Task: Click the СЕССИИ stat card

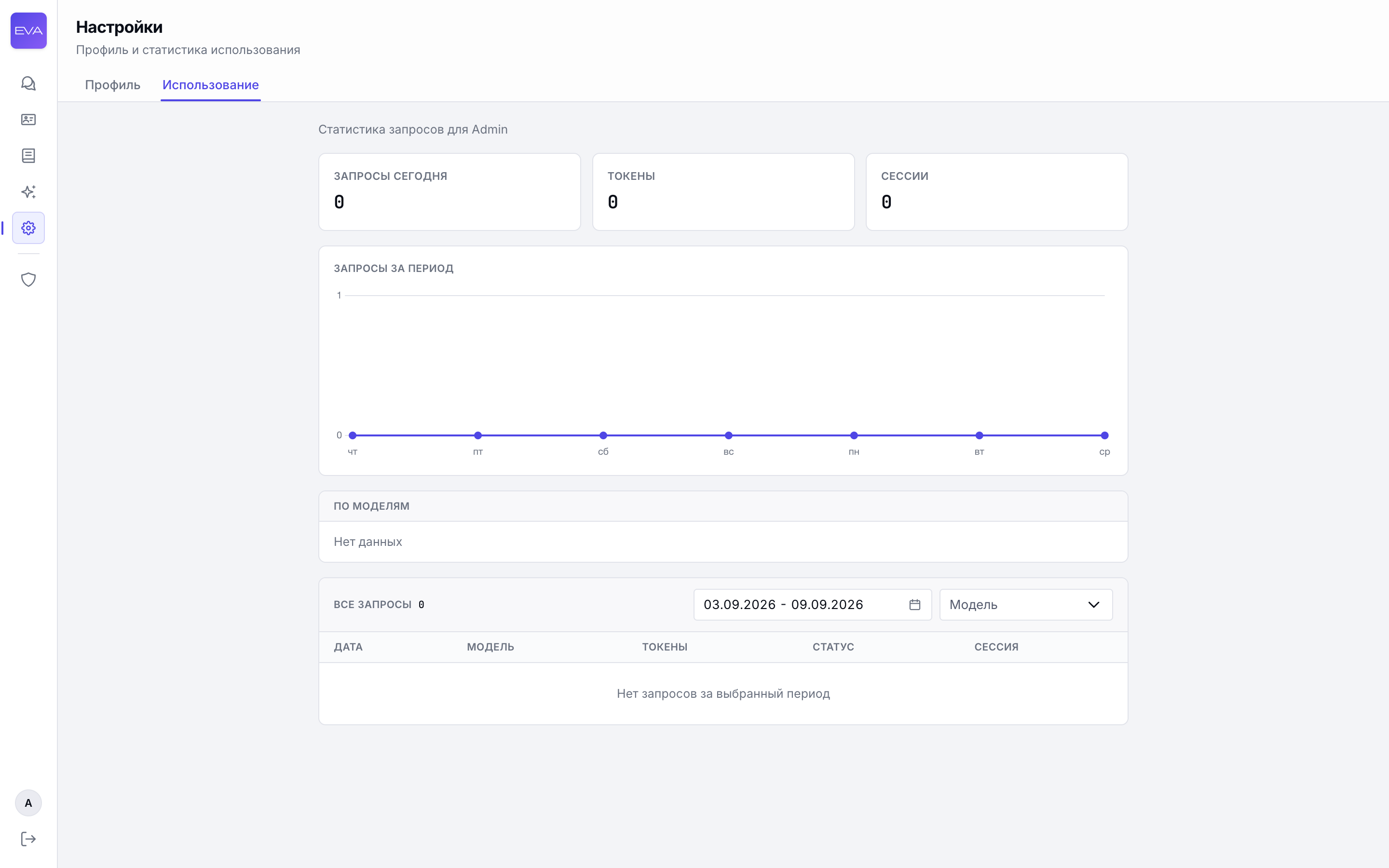Action: 997,192
